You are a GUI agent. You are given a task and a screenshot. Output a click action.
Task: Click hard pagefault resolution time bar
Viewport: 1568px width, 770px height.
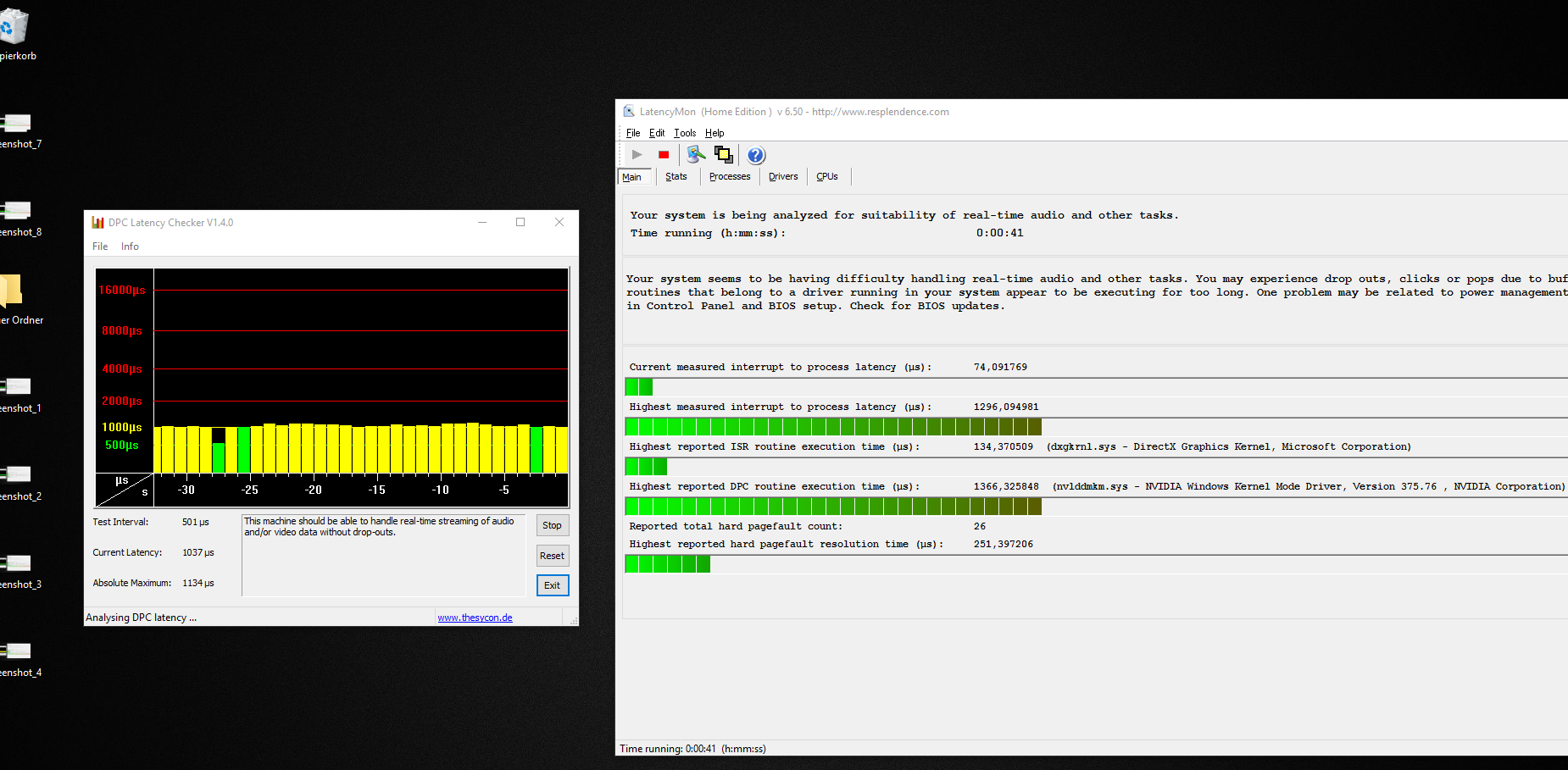point(1096,564)
